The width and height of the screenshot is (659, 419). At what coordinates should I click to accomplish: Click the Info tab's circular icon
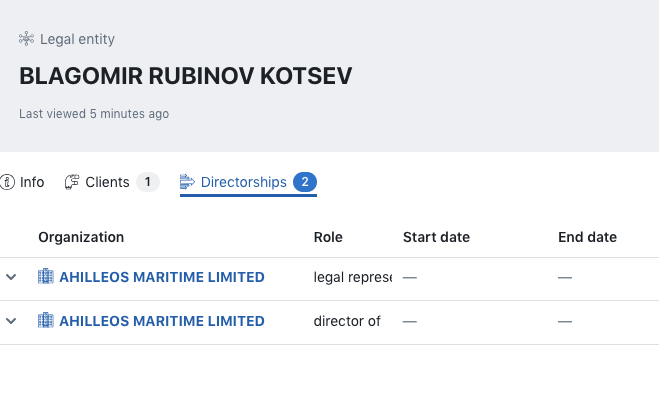pos(8,182)
